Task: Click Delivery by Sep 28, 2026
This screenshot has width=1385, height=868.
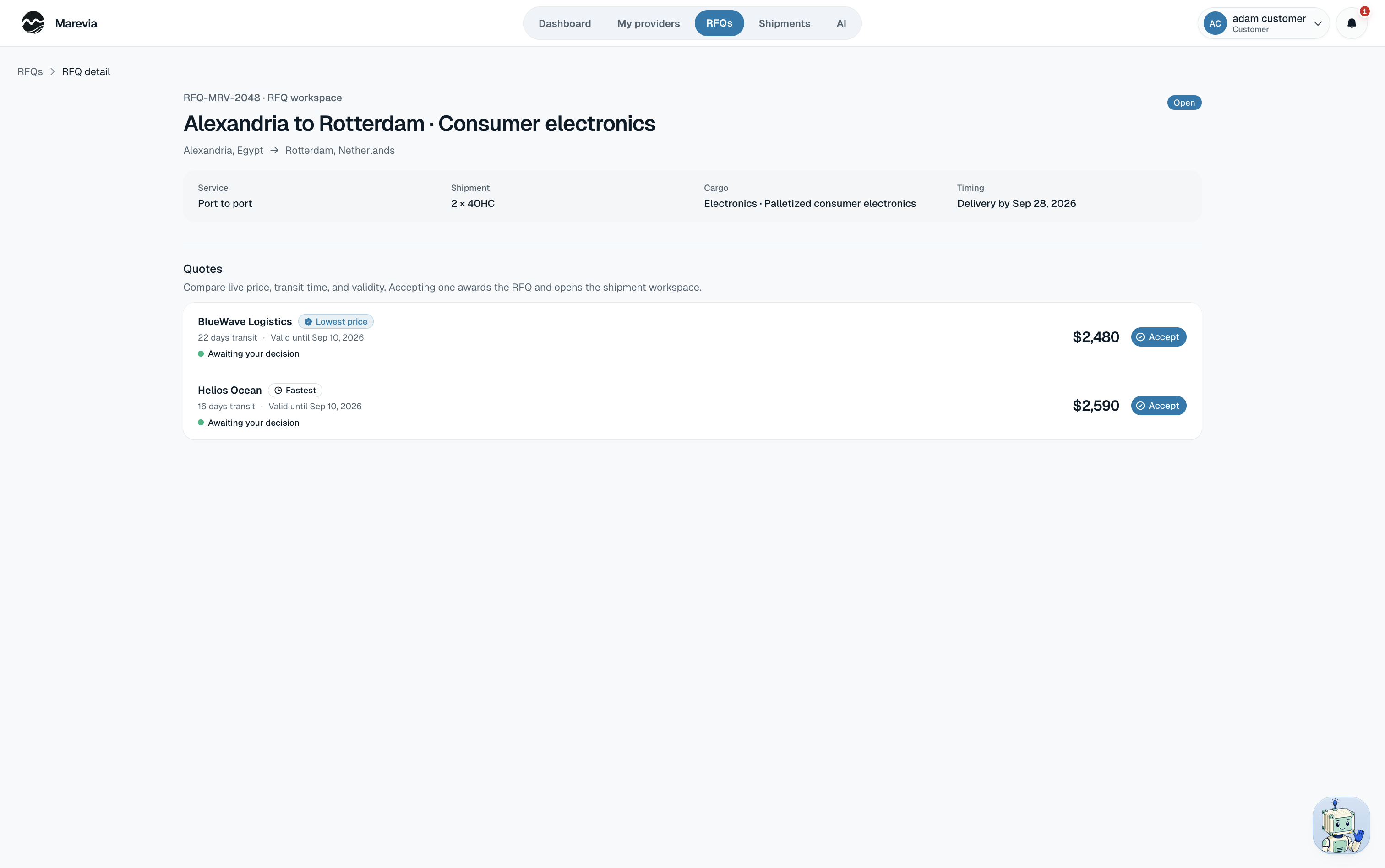Action: point(1016,204)
